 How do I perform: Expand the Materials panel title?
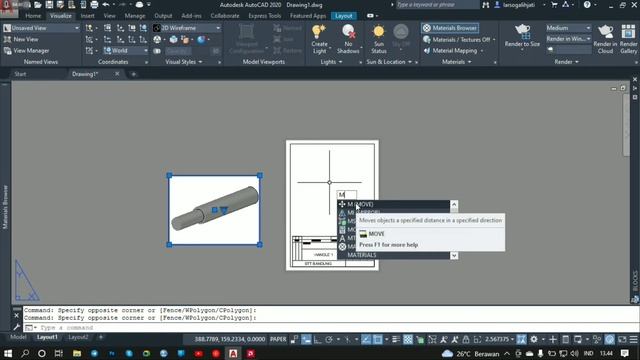coord(456,62)
